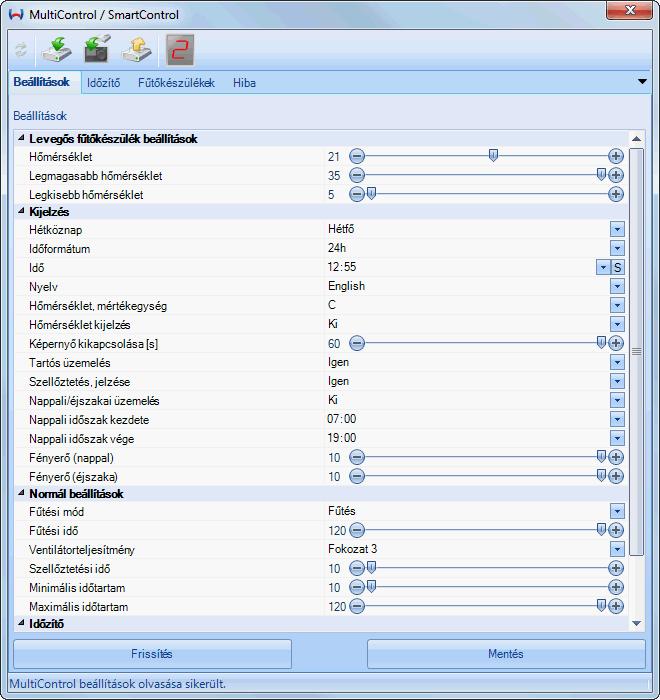The width and height of the screenshot is (660, 700).
Task: Click the green download-to-drive toolbar icon
Action: [57, 49]
